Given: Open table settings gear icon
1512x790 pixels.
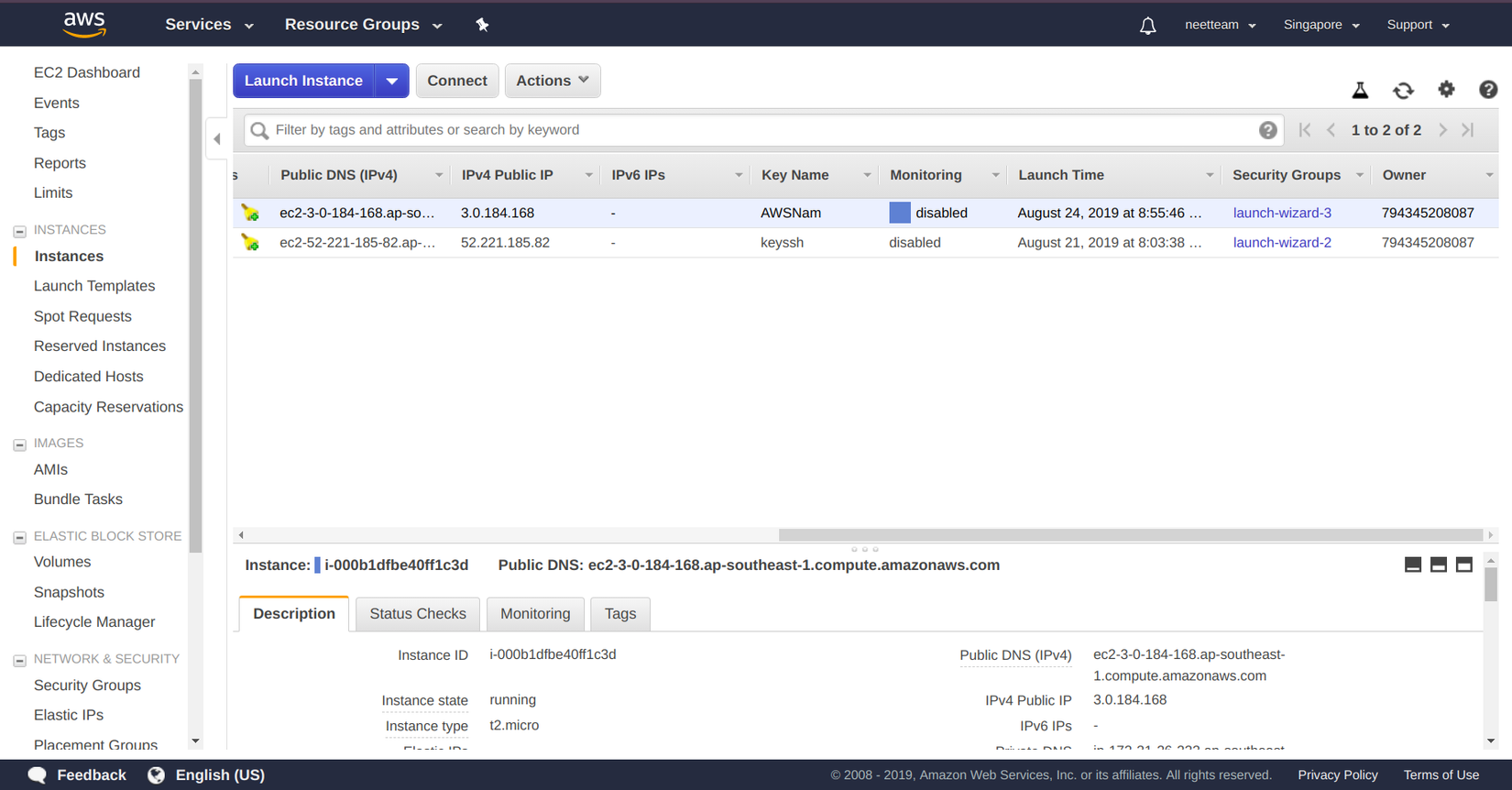Looking at the screenshot, I should coord(1446,89).
